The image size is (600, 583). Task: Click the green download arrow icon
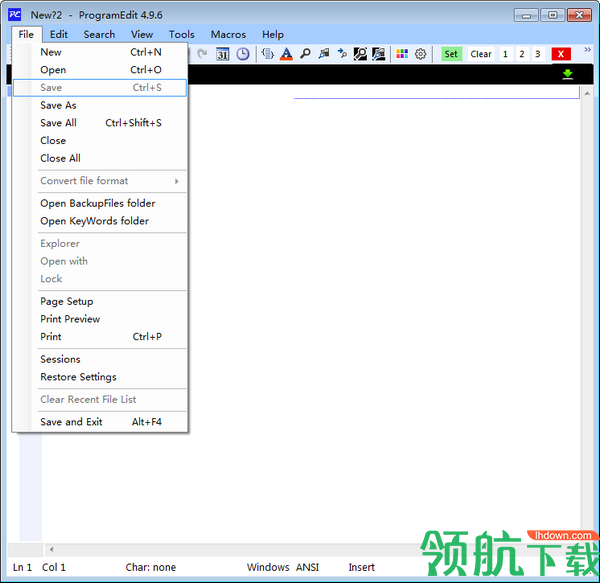[567, 74]
